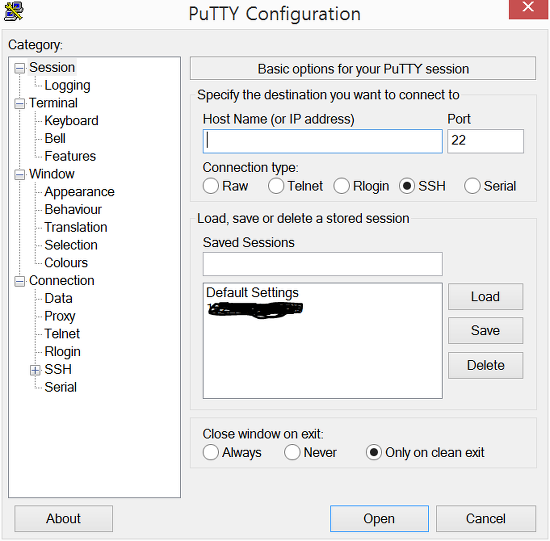Viewport: 550px width, 541px height.
Task: Select the redacted saved session entry
Action: point(255,309)
